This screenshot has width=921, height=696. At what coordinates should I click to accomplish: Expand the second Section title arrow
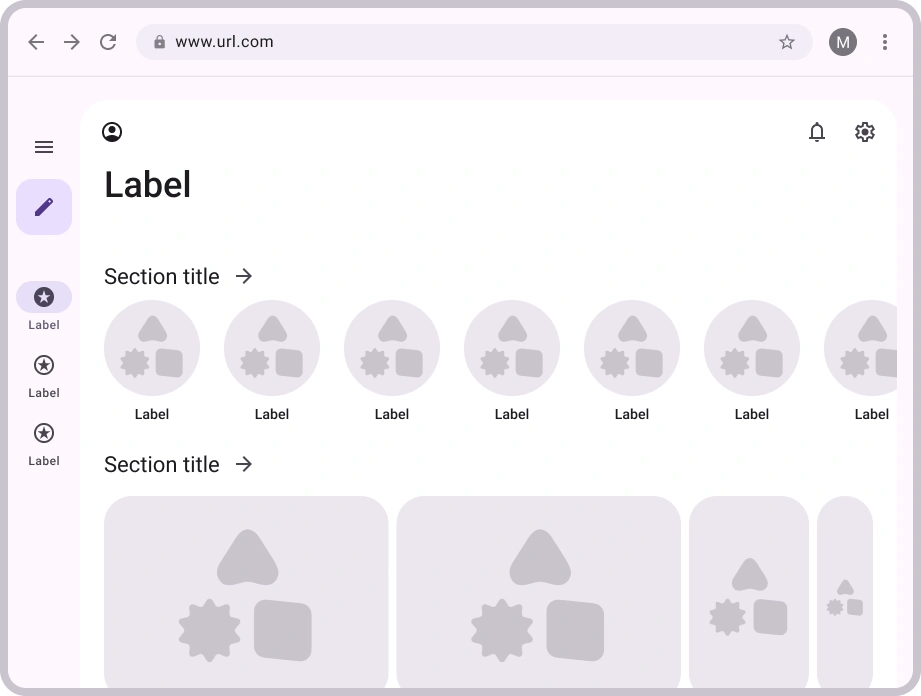(x=244, y=464)
